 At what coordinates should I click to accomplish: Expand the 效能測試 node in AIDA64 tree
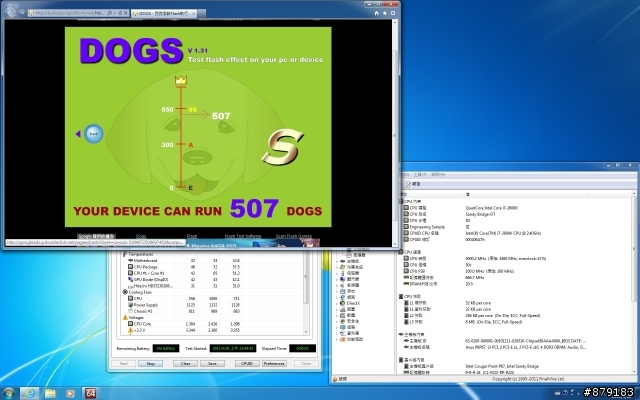tap(337, 339)
